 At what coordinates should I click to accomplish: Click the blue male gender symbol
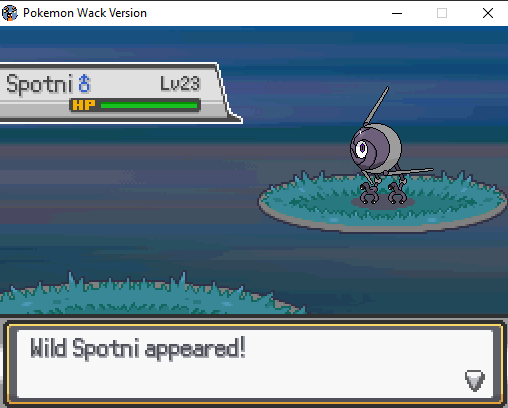point(84,83)
